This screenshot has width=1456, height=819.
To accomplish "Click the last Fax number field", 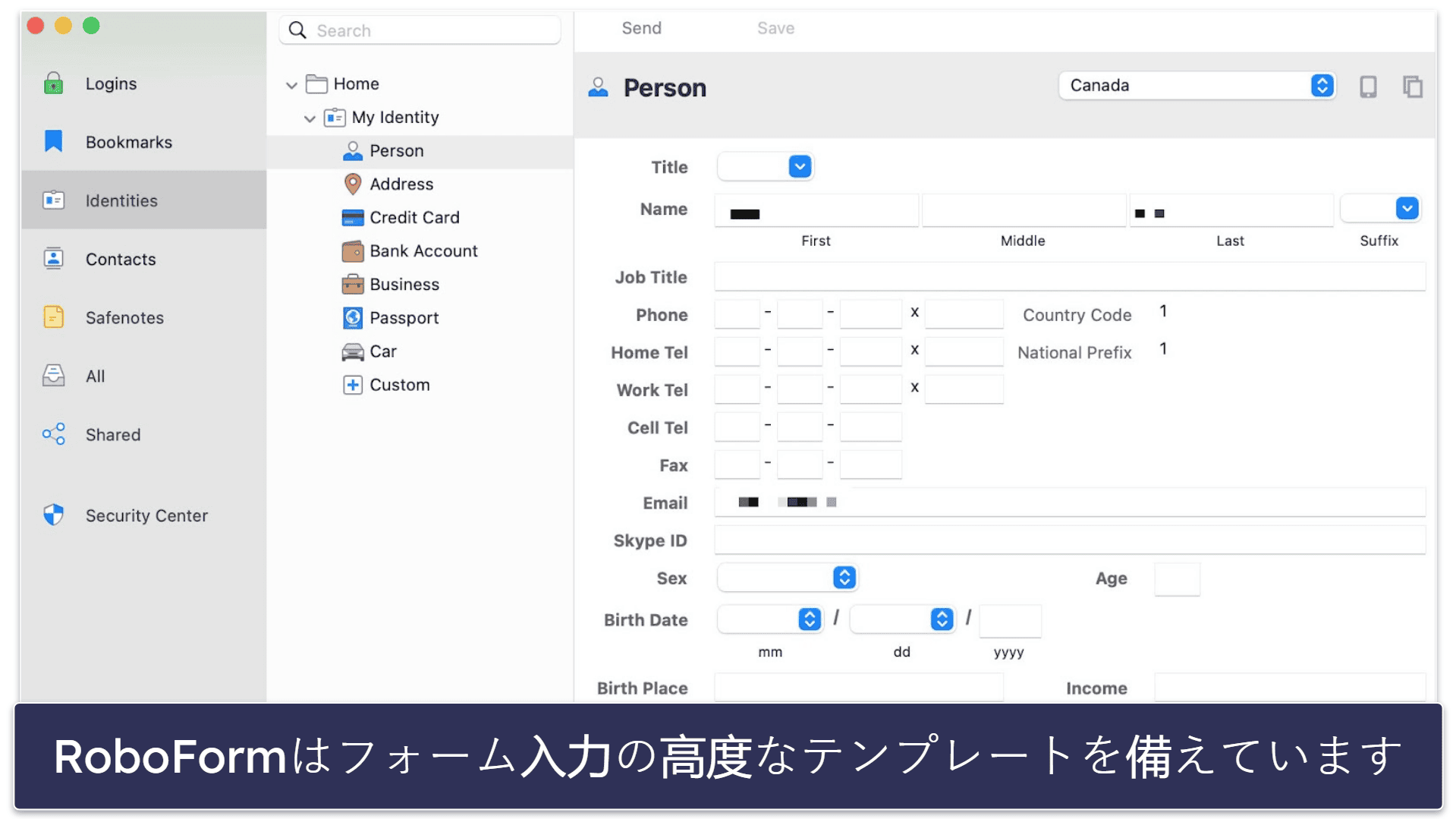I will click(870, 464).
